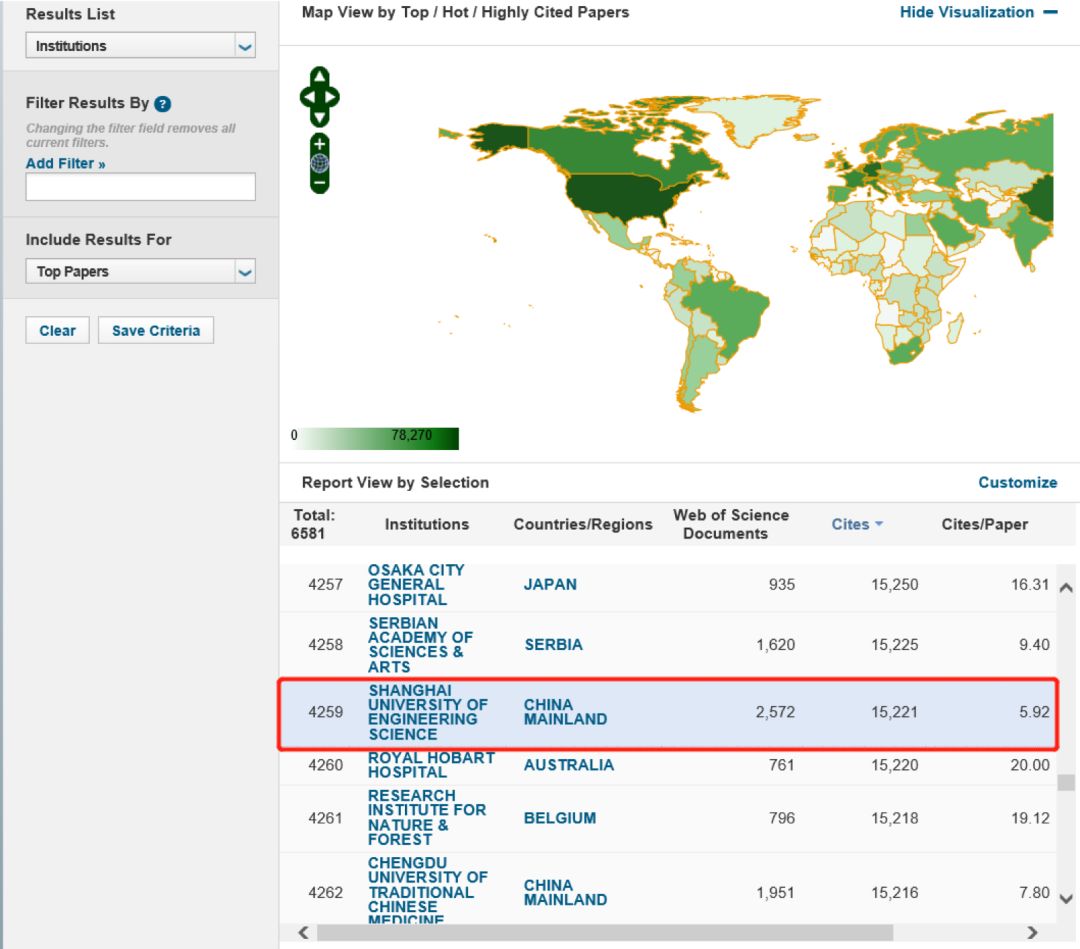Click the map legend gradient bar
1080x949 pixels.
(378, 438)
